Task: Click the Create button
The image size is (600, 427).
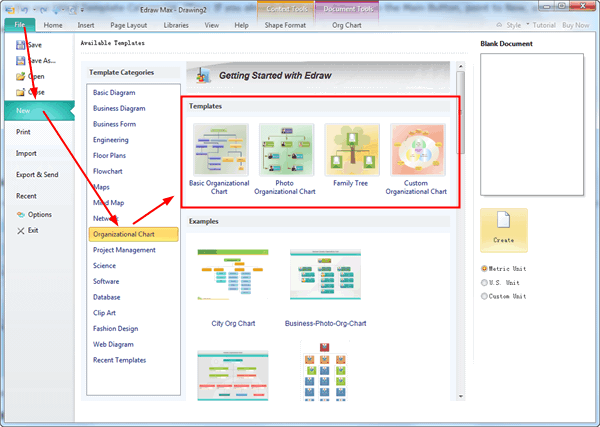Action: coord(504,230)
